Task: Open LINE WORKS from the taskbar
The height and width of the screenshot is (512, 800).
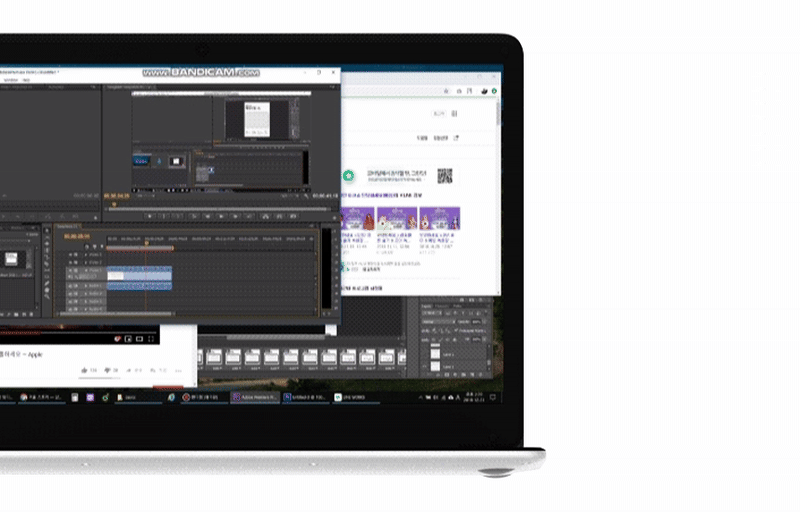Action: (x=352, y=397)
